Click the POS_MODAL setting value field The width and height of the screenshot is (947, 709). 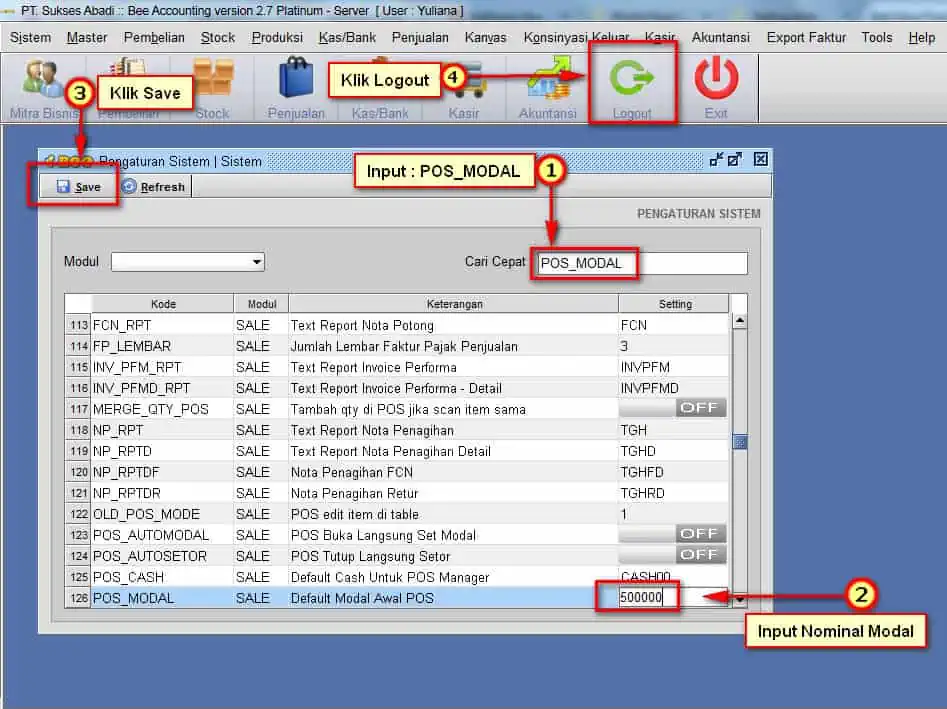673,597
